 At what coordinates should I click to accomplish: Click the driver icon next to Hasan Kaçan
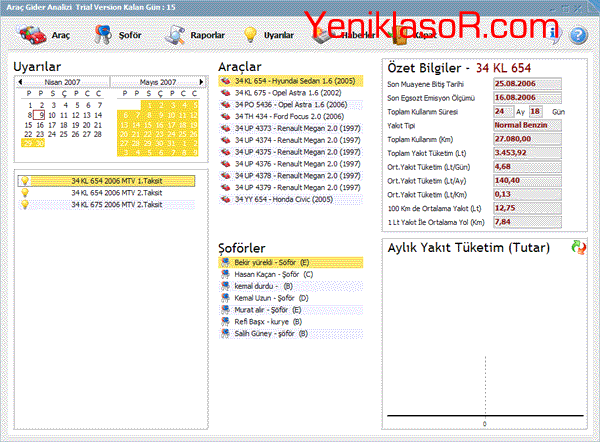click(x=225, y=274)
